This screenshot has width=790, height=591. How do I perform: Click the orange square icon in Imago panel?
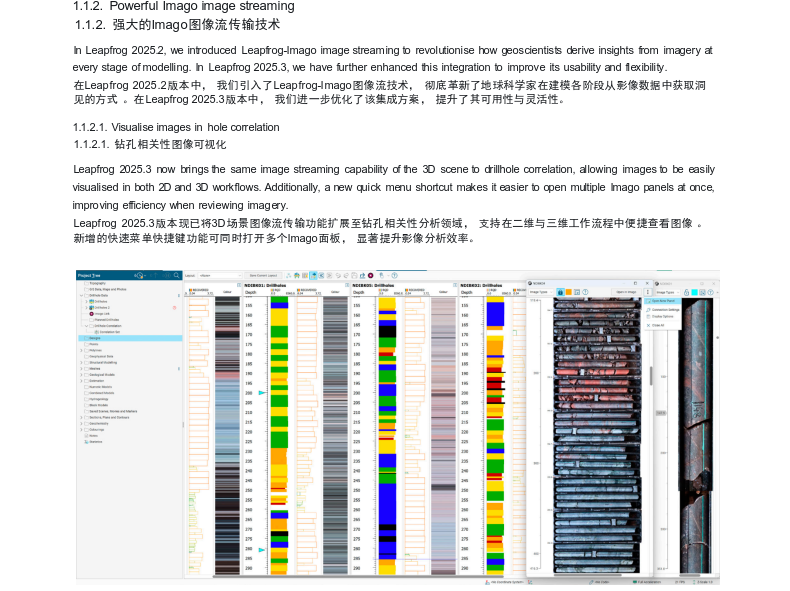pyautogui.click(x=568, y=292)
